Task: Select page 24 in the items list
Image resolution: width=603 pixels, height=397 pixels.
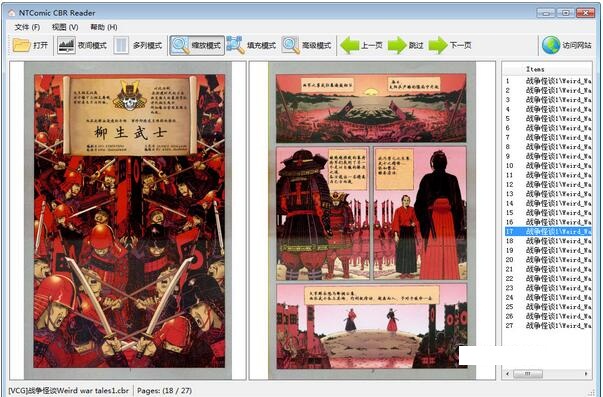Action: pyautogui.click(x=548, y=297)
